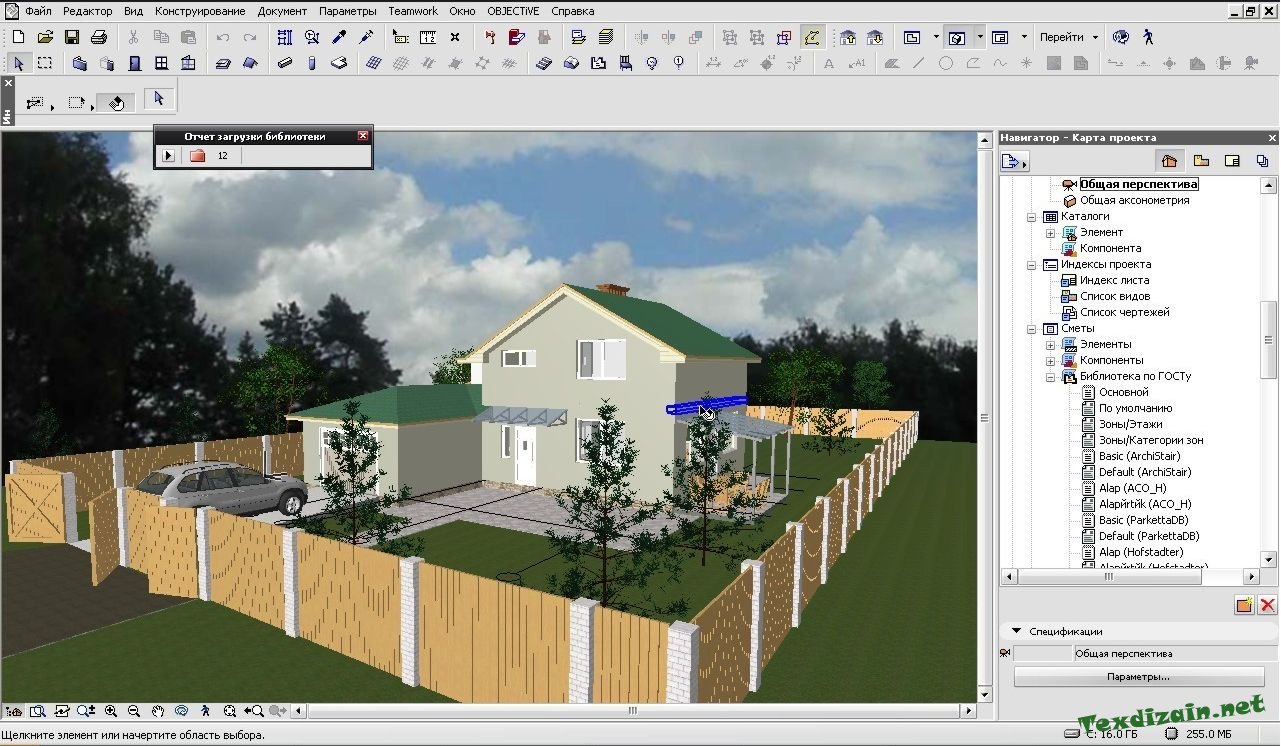This screenshot has width=1281, height=746.
Task: Switch Navigator to Layout Book icon
Action: point(1232,161)
